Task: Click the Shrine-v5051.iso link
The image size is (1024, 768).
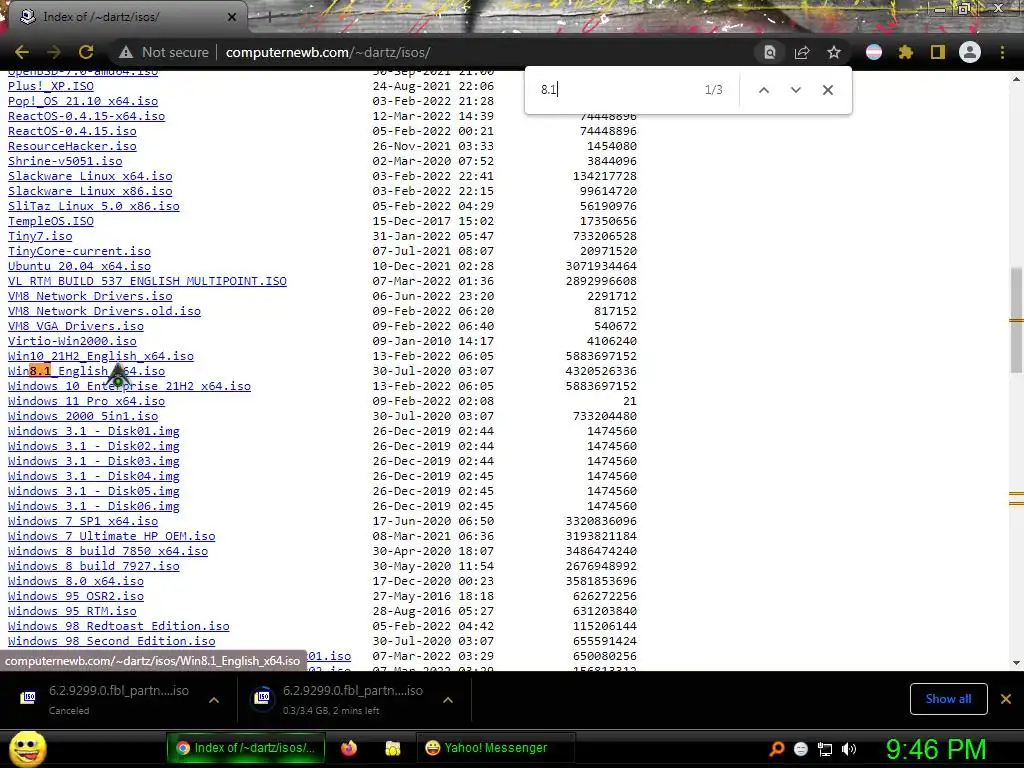Action: click(65, 161)
